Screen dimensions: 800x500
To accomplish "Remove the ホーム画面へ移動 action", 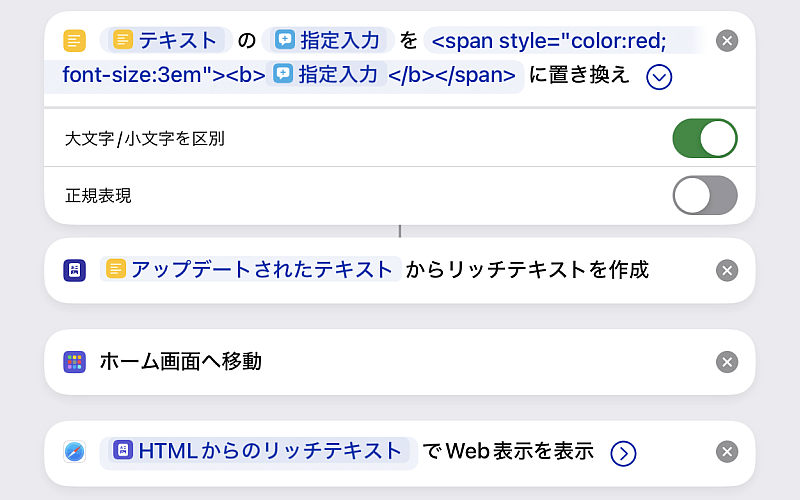I will tap(728, 362).
